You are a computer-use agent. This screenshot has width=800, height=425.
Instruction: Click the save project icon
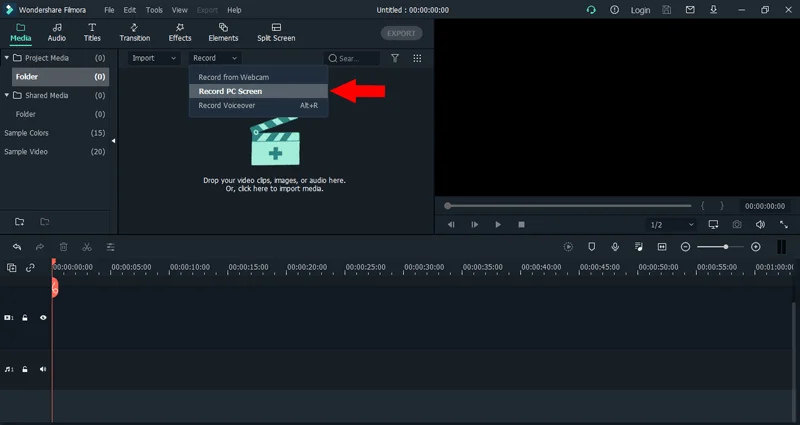pyautogui.click(x=666, y=10)
